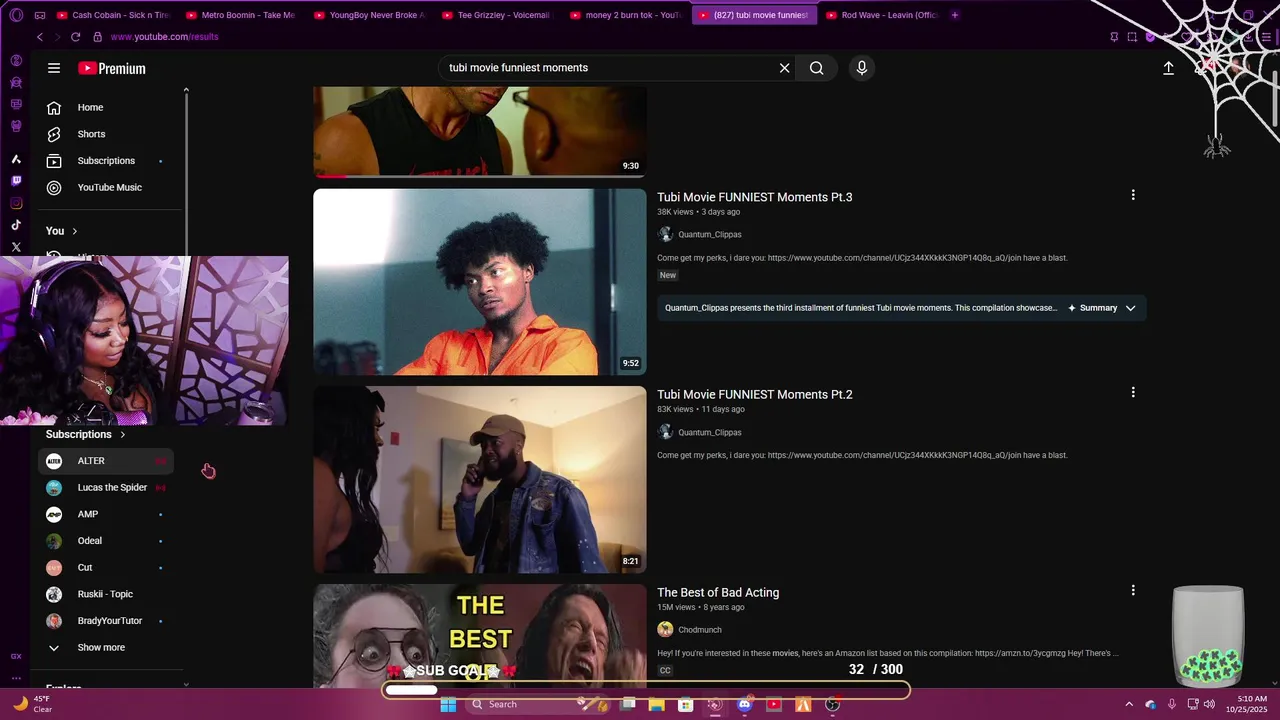Switch to Tee Grizzley Voicemail tab
The image size is (1280, 720).
pos(499,15)
